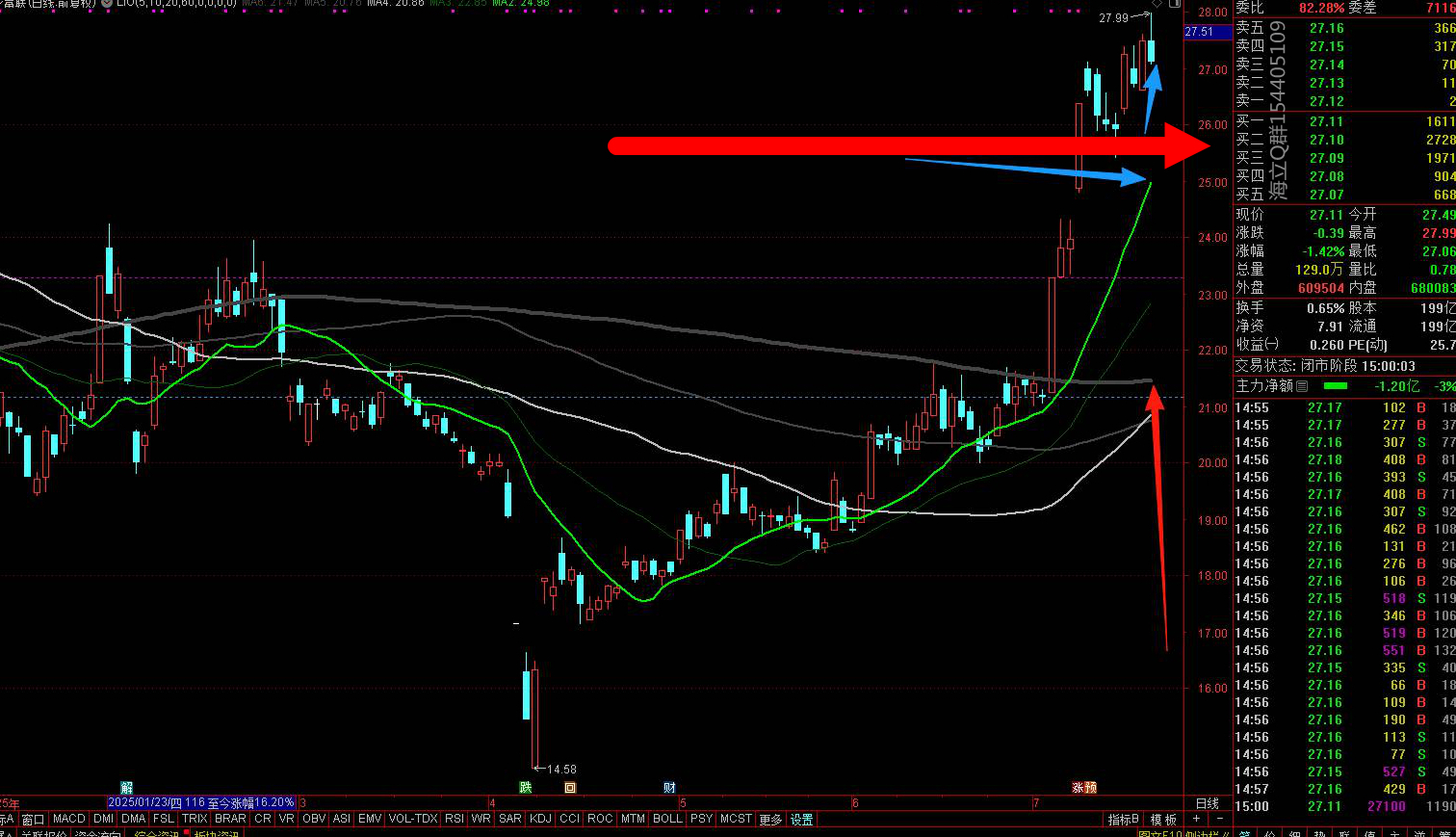Show the RSI indicator
The image size is (1456, 837).
(x=455, y=819)
